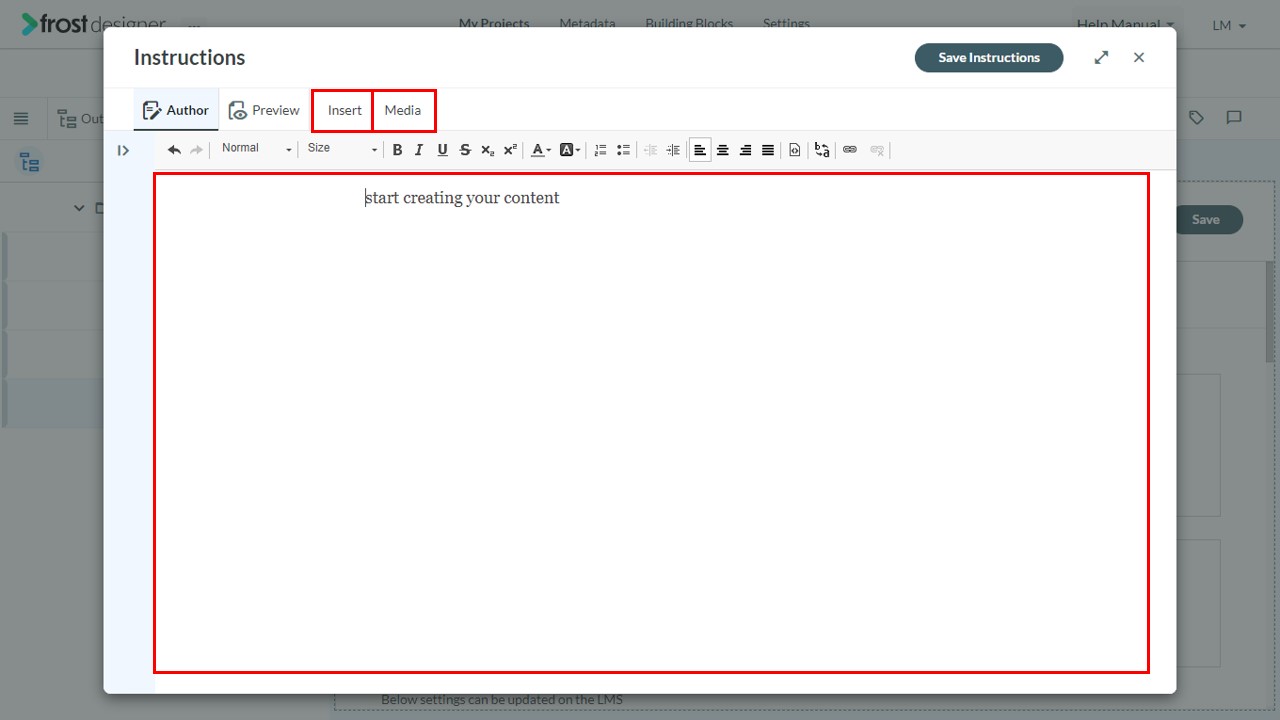Toggle strikethrough formatting
This screenshot has height=720, width=1280.
pos(465,150)
